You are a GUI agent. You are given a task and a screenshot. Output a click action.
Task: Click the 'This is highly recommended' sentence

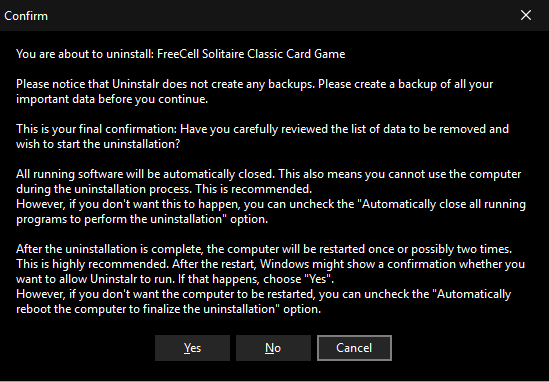(x=92, y=264)
